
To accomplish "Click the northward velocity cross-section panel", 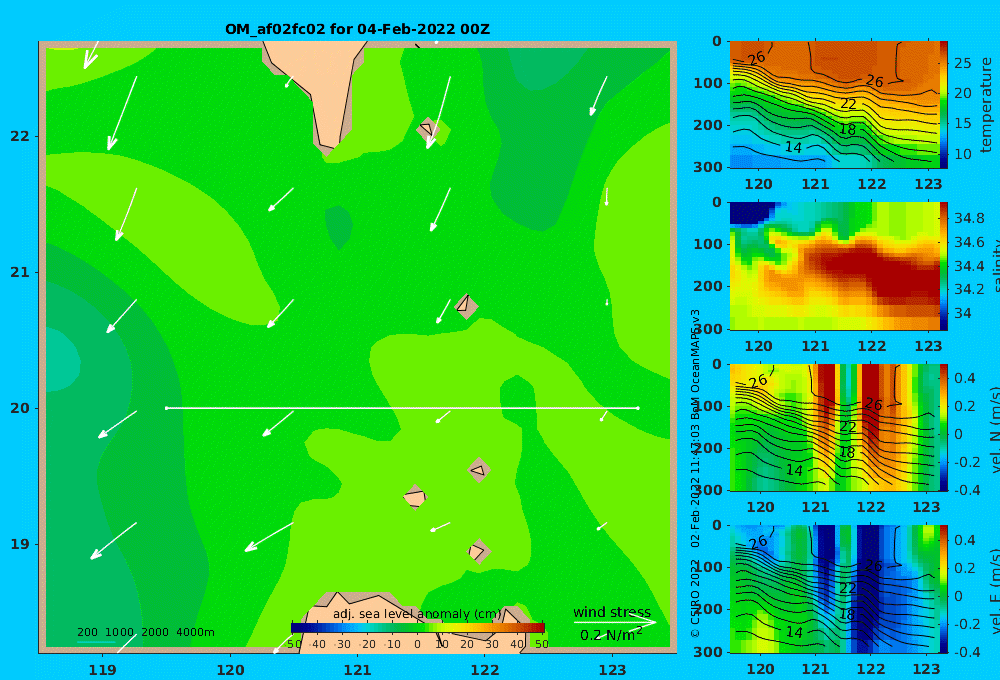I will 834,427.
